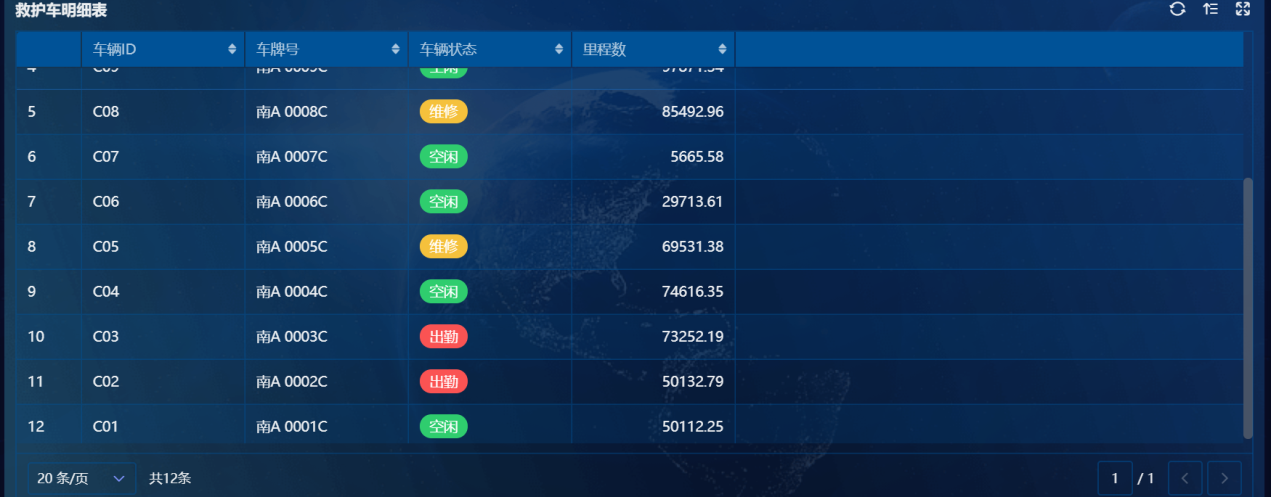Click the 出勤 status tag for C02

click(x=443, y=382)
